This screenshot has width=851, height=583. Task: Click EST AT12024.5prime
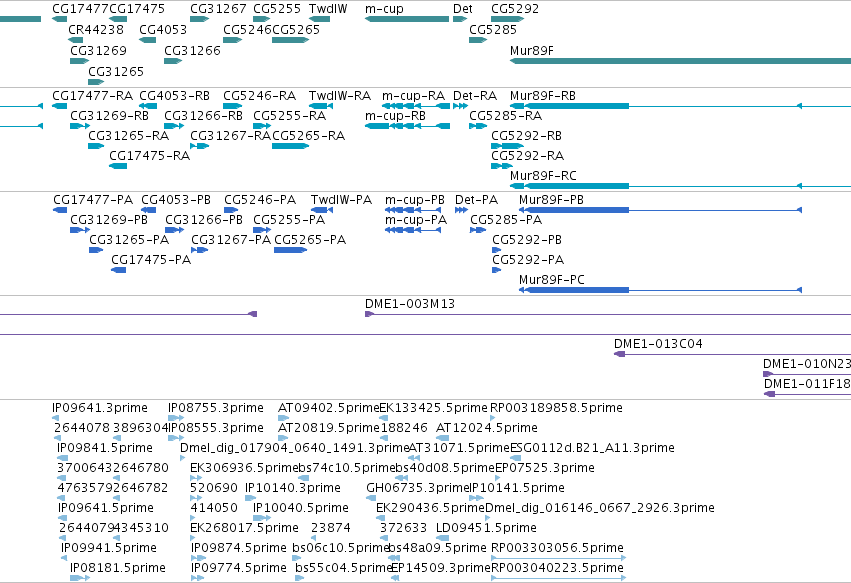pos(487,428)
